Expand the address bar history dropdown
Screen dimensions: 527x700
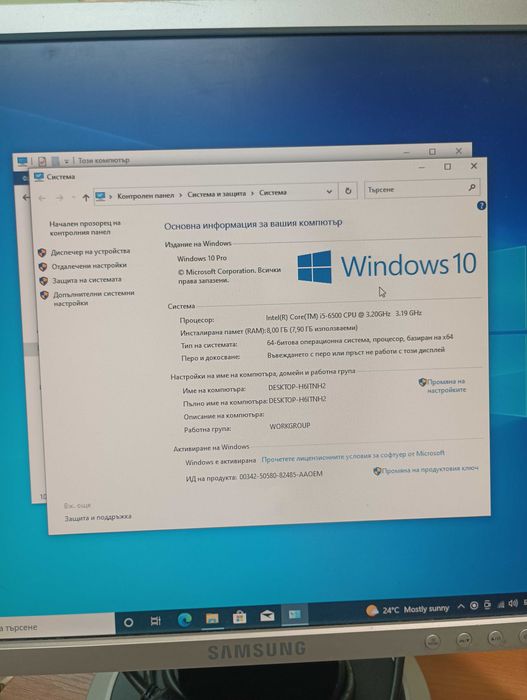tap(329, 192)
